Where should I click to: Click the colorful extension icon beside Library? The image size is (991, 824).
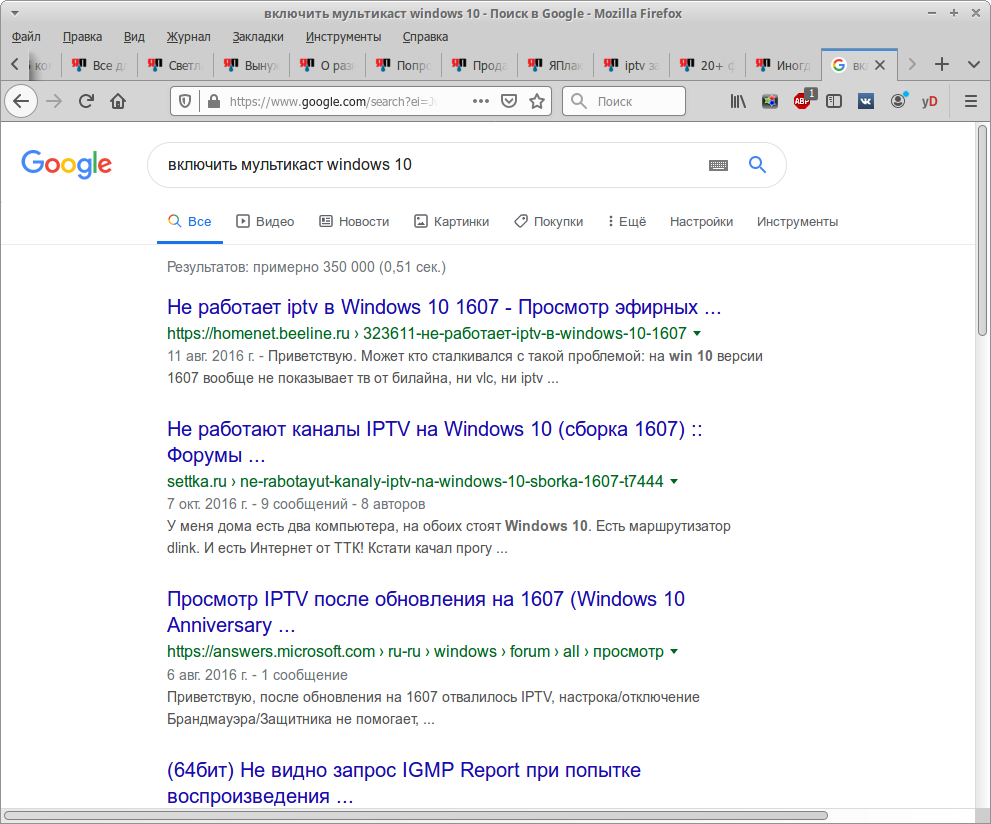point(770,101)
